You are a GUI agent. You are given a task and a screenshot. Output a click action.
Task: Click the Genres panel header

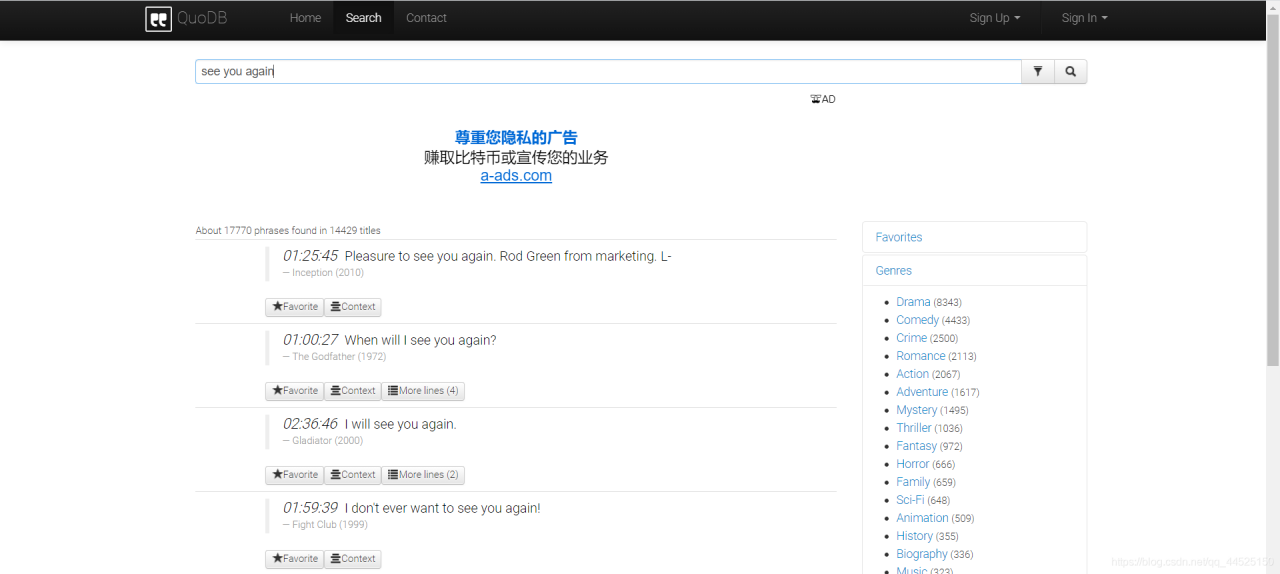(x=974, y=270)
